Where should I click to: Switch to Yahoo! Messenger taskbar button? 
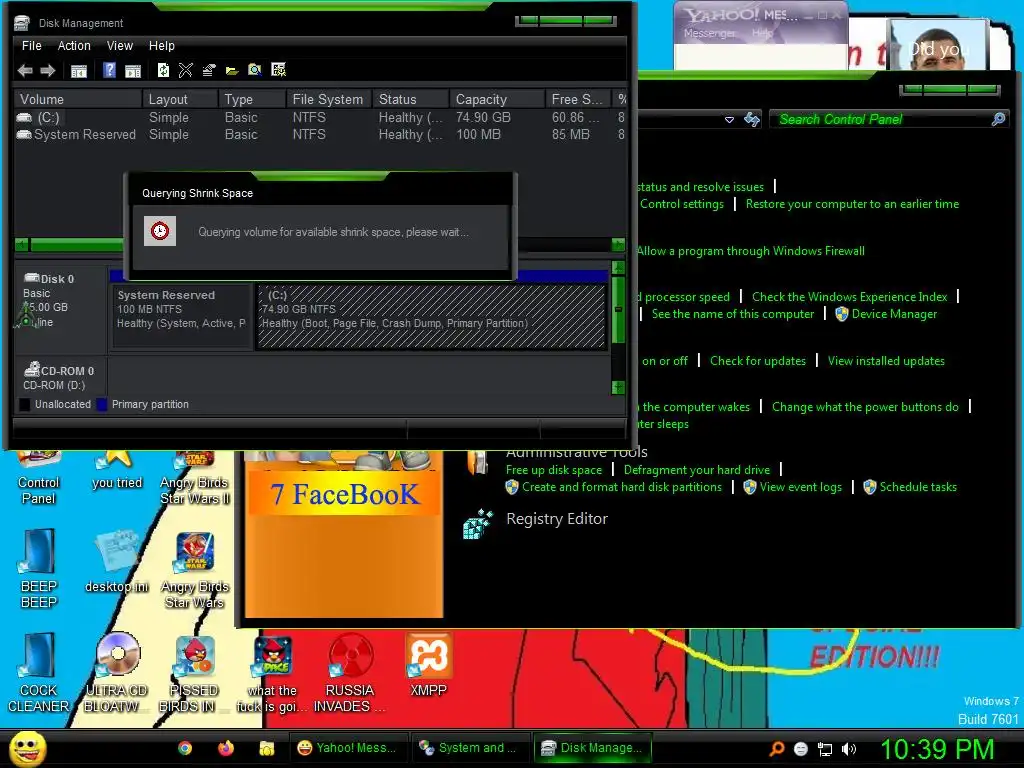point(347,748)
